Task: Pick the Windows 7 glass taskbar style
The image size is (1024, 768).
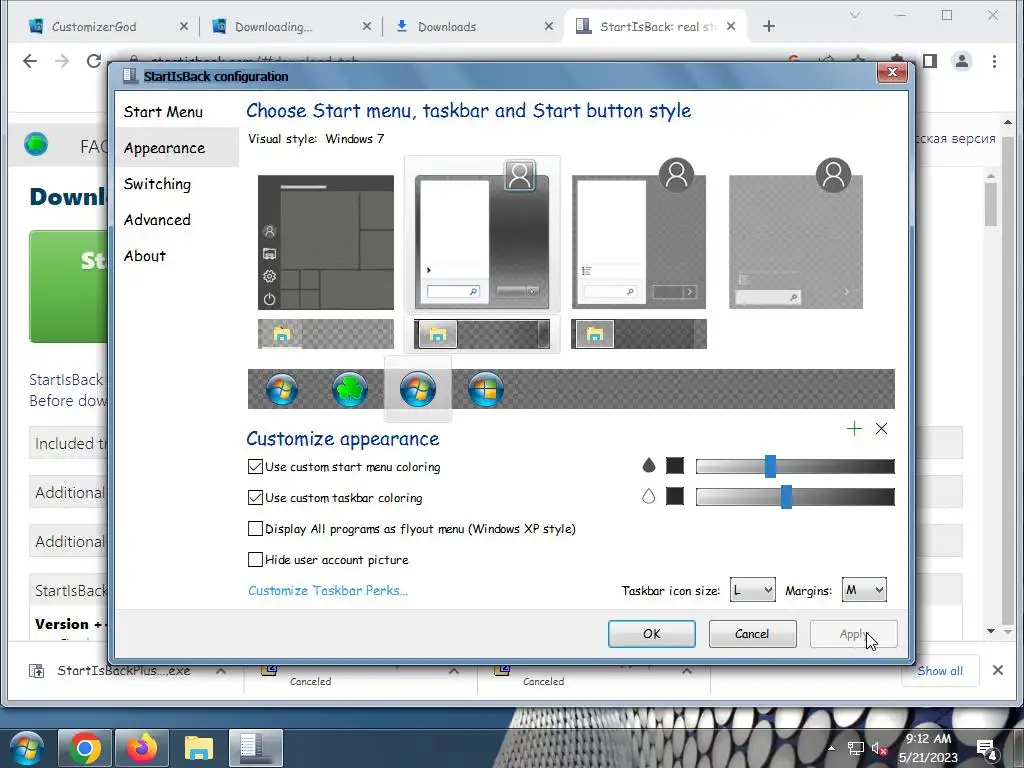Action: tap(482, 334)
